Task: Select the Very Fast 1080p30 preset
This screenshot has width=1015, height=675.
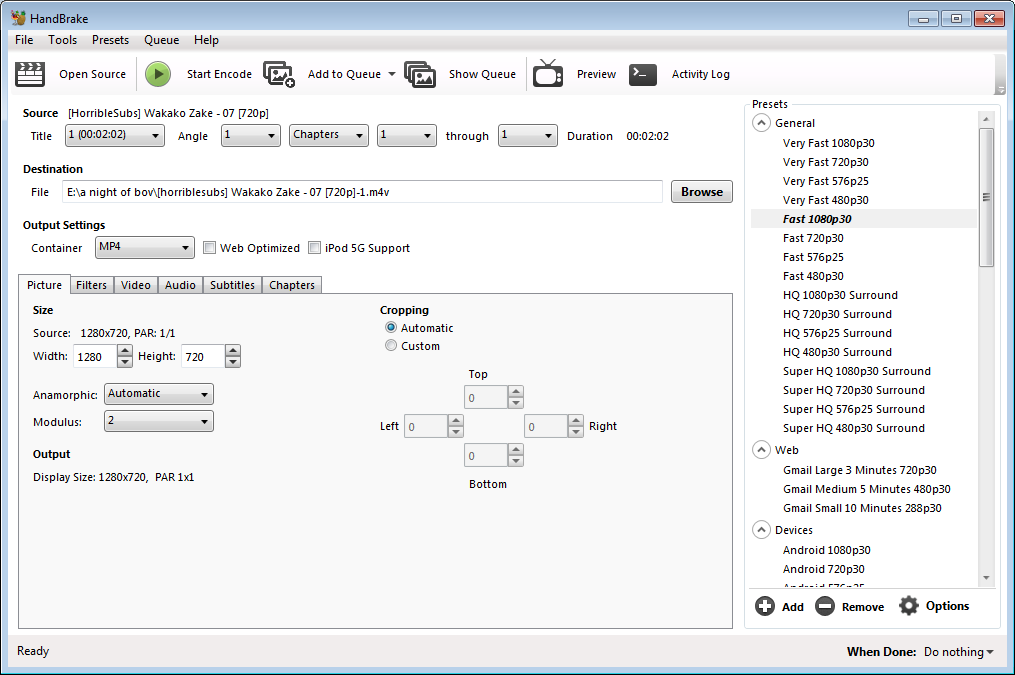Action: pyautogui.click(x=829, y=143)
